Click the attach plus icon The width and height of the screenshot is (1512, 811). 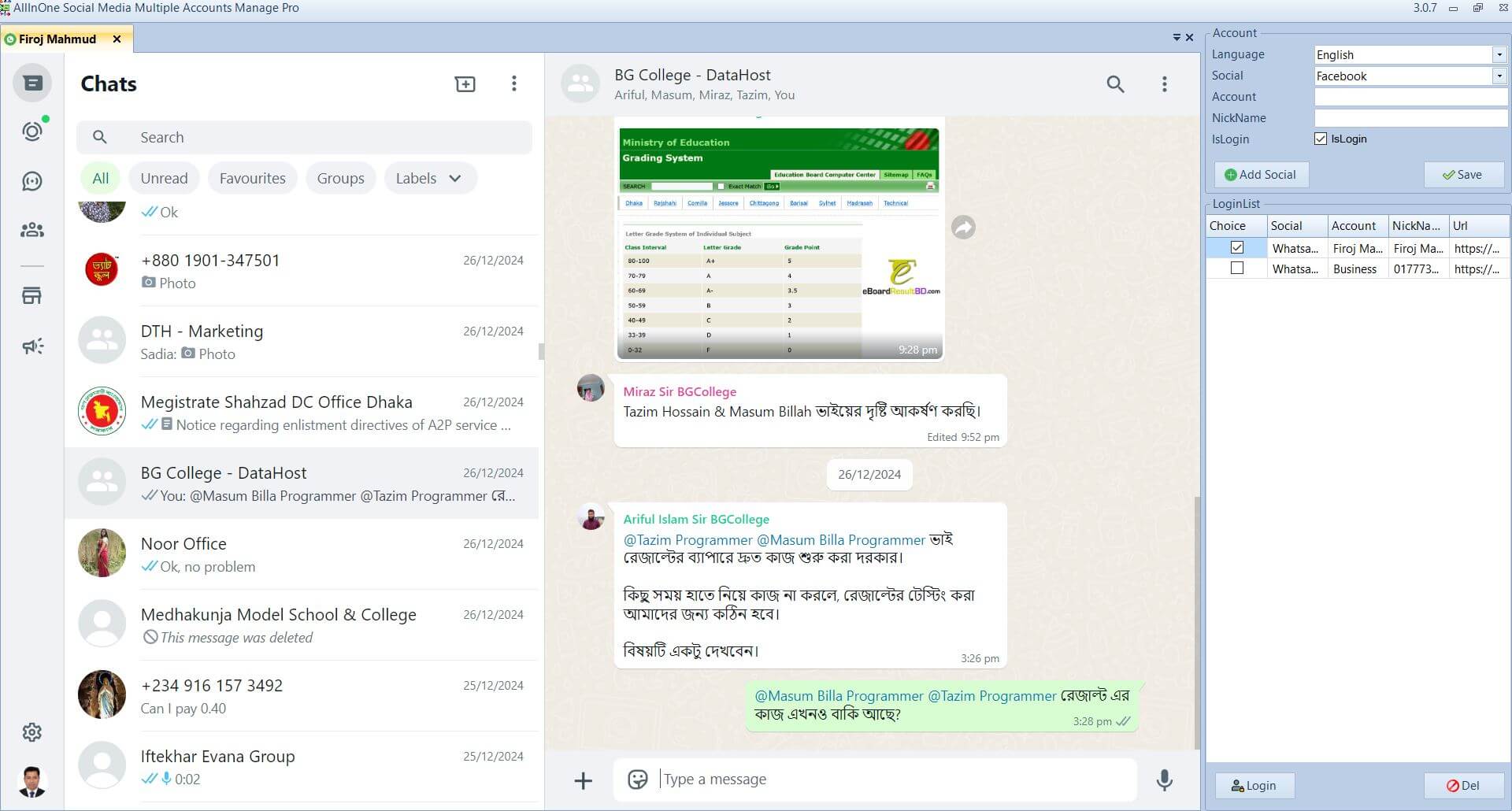[583, 780]
